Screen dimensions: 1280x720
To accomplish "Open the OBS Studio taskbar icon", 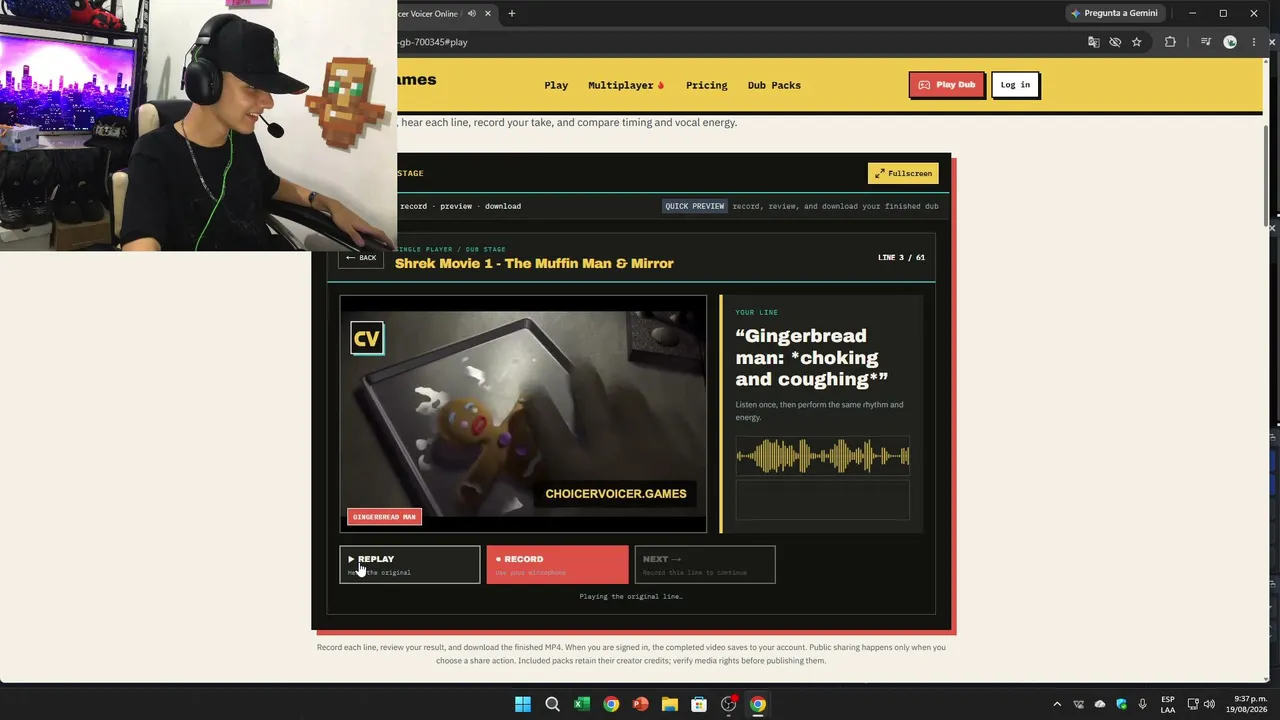I will point(729,704).
